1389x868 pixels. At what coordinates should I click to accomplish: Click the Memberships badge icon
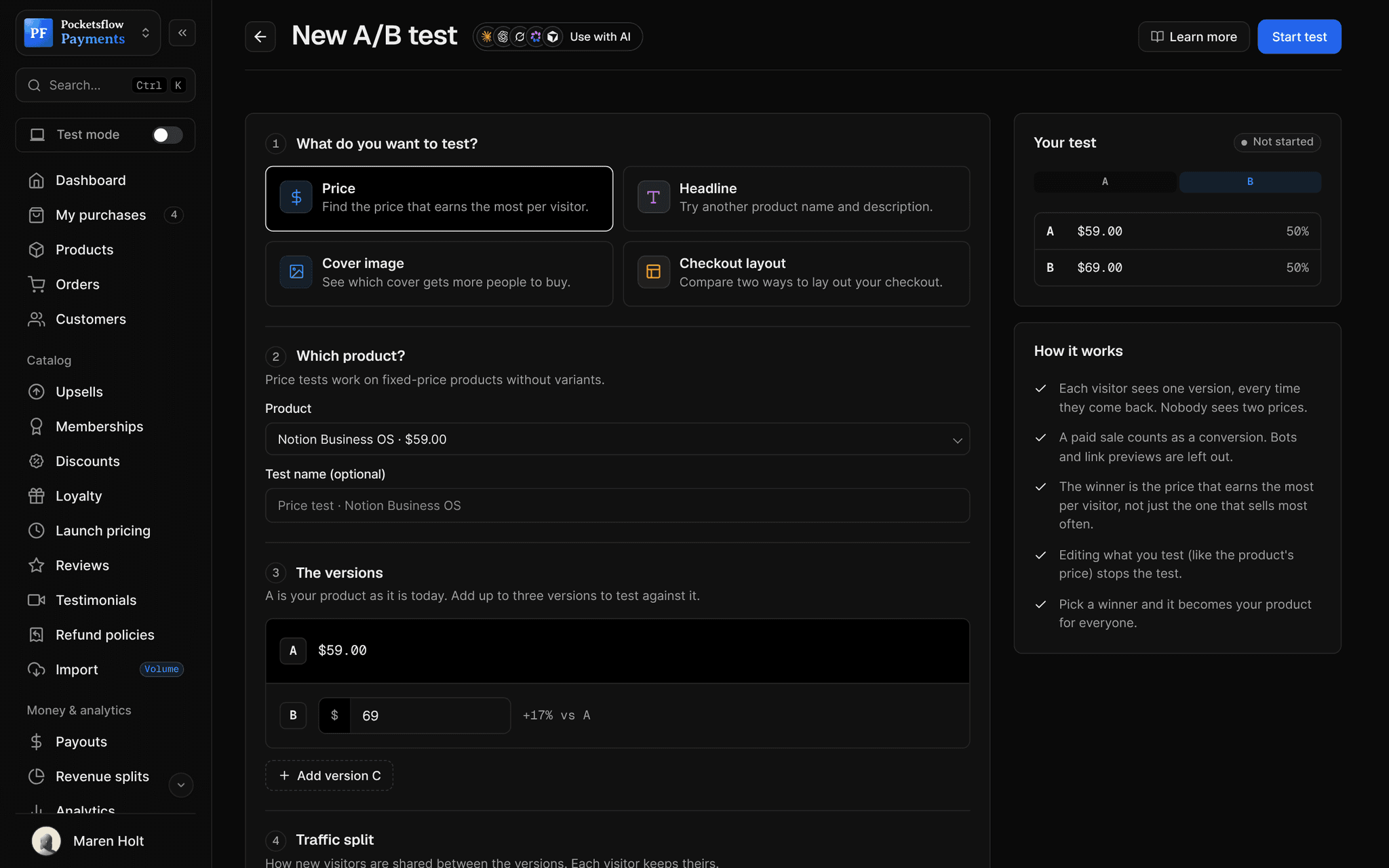pyautogui.click(x=37, y=427)
